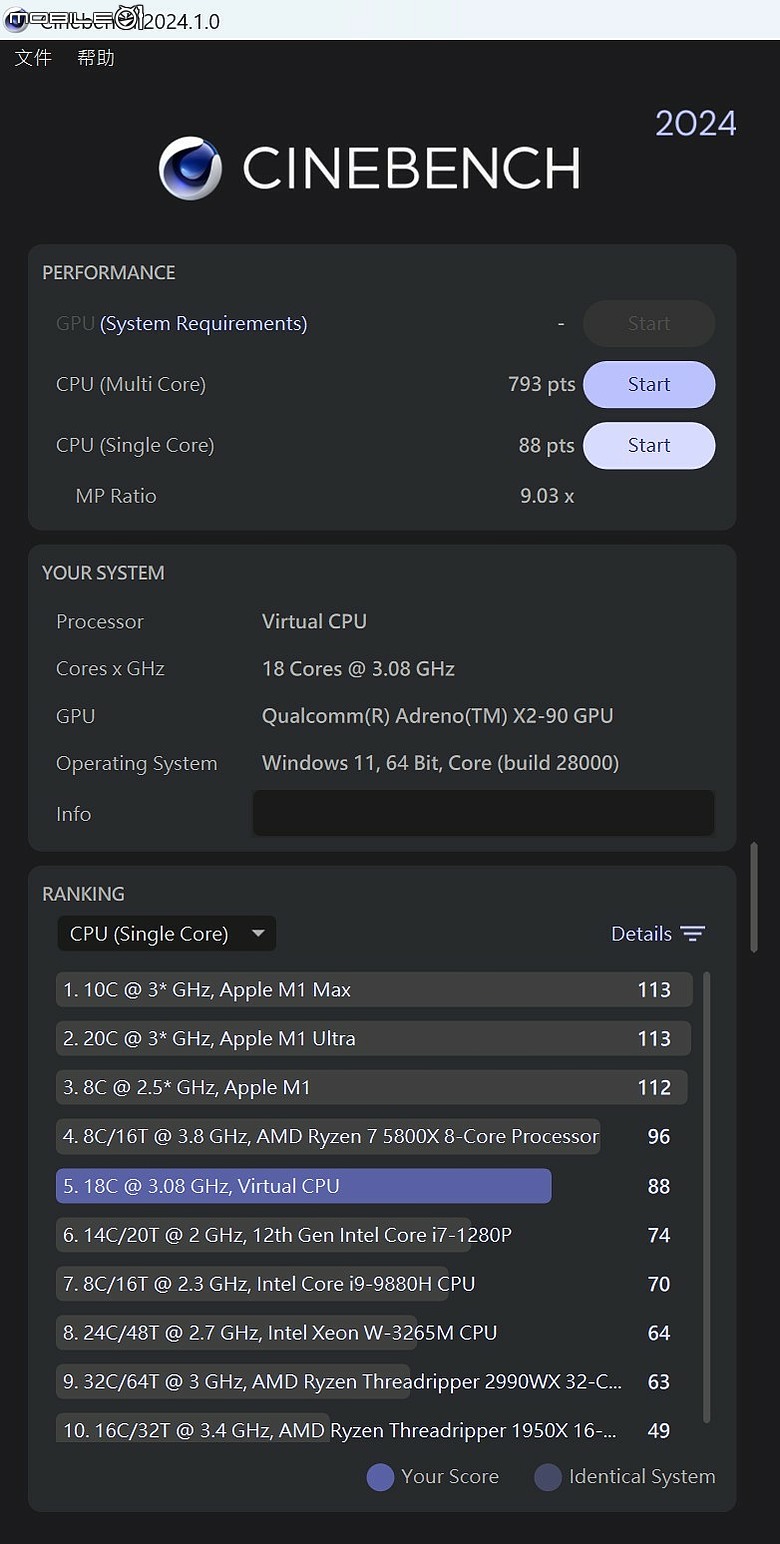Click the PERFORMANCE section heading
Viewport: 780px width, 1544px height.
tap(109, 273)
